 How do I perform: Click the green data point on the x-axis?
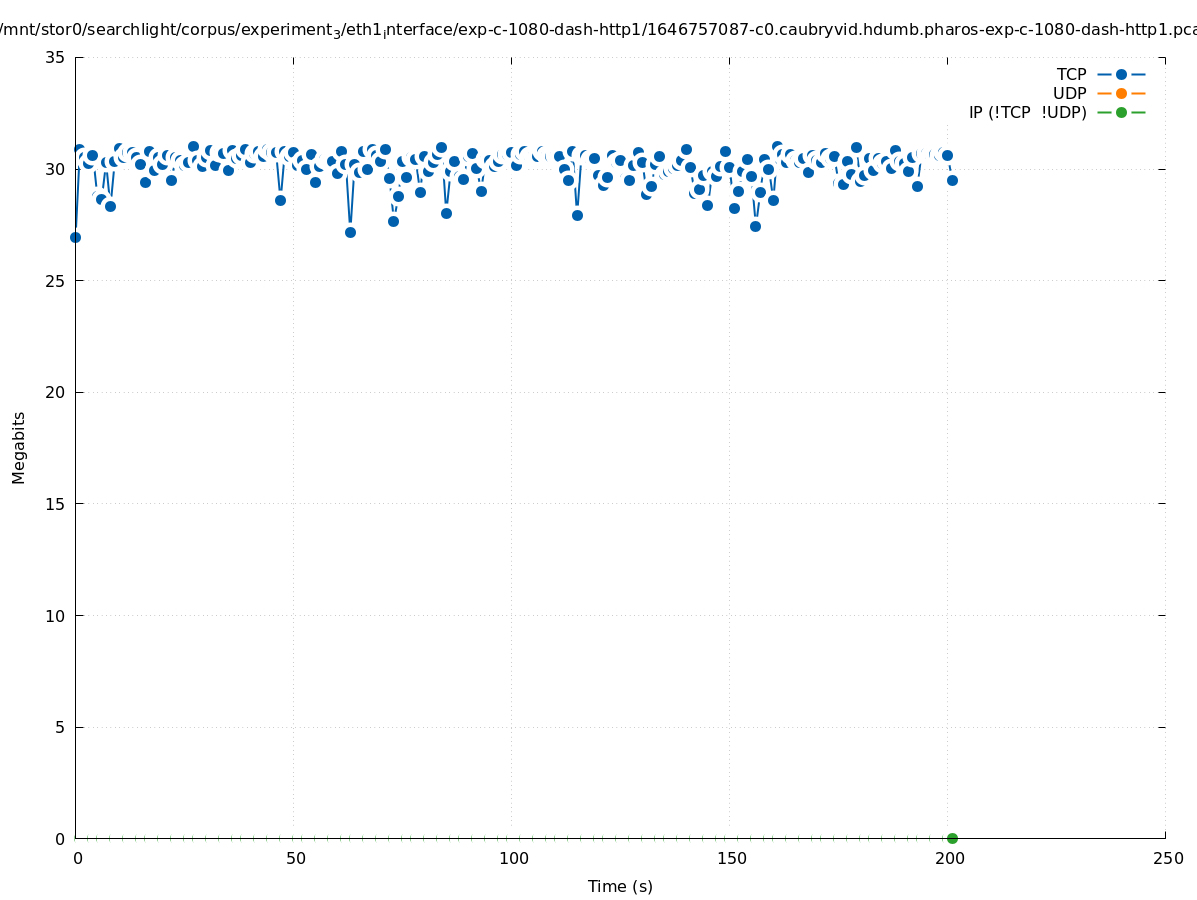[x=952, y=838]
